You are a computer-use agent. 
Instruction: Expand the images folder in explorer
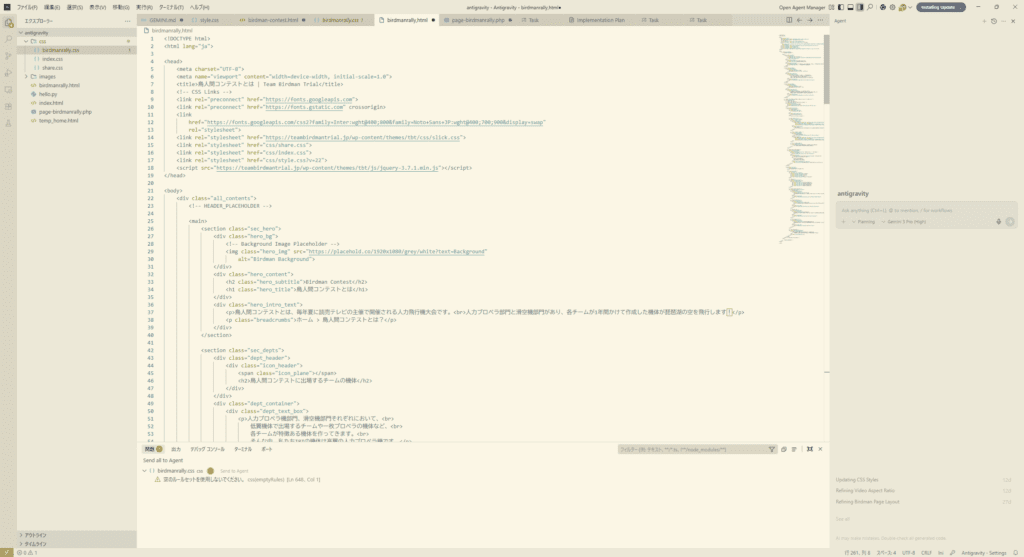(x=27, y=76)
